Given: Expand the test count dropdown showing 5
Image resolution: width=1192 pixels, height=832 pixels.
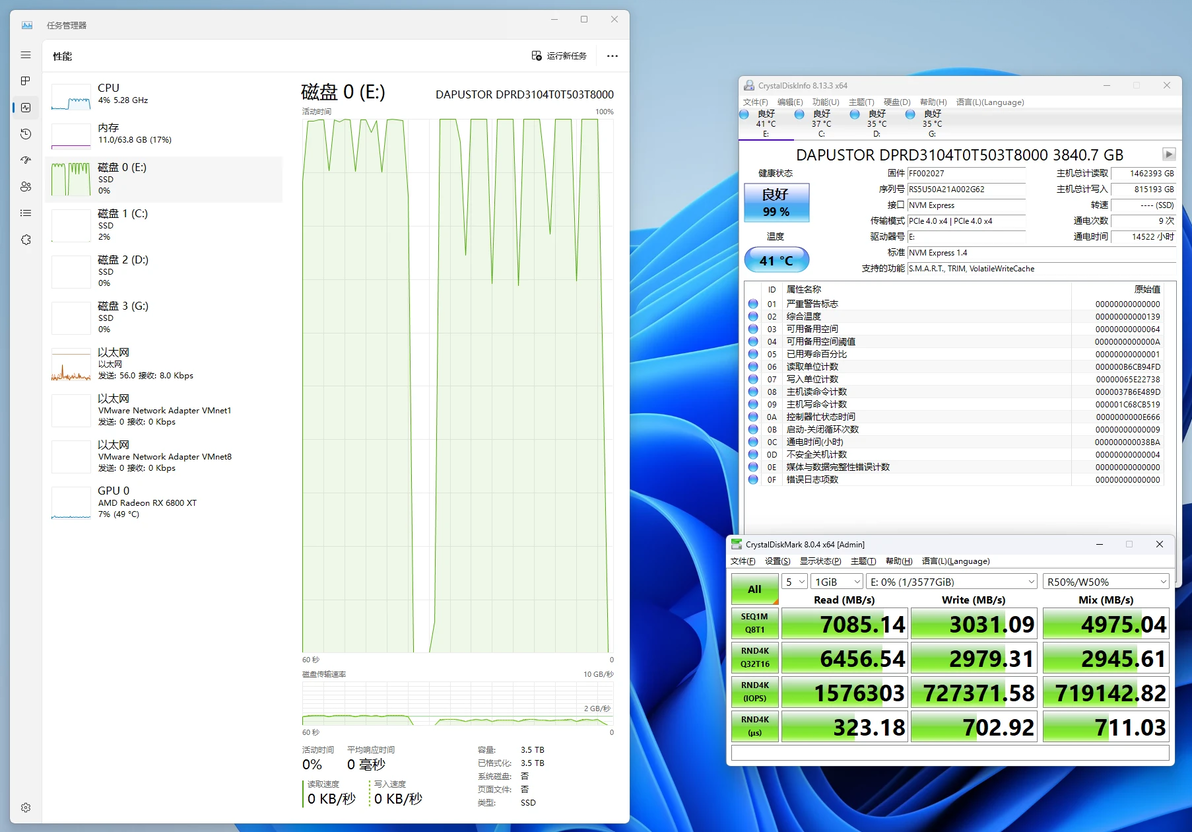Looking at the screenshot, I should (x=794, y=582).
